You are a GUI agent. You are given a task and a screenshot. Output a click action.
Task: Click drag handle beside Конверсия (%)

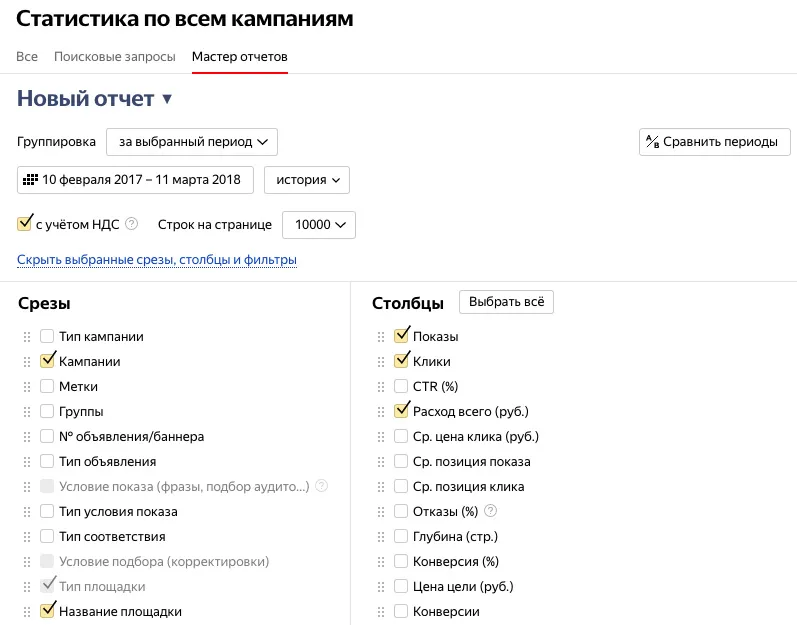click(x=381, y=561)
